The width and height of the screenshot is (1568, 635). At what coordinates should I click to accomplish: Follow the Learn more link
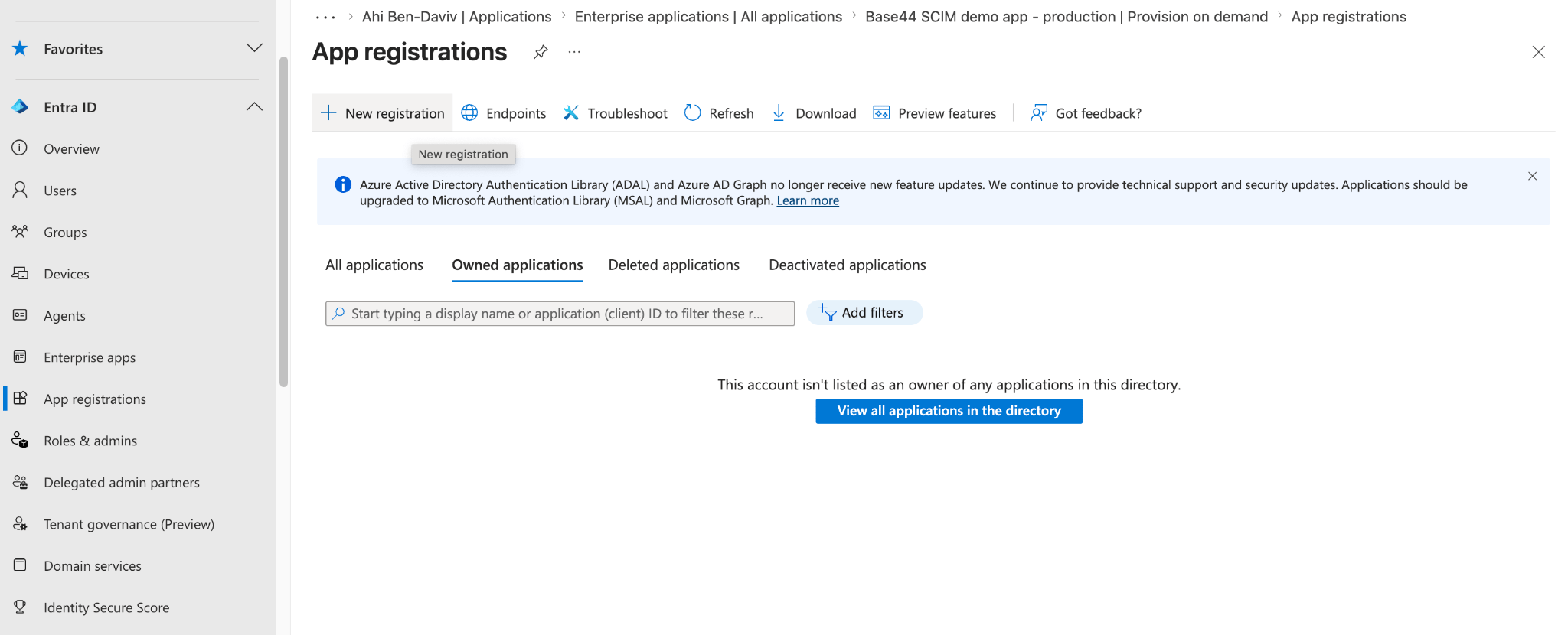click(x=808, y=200)
